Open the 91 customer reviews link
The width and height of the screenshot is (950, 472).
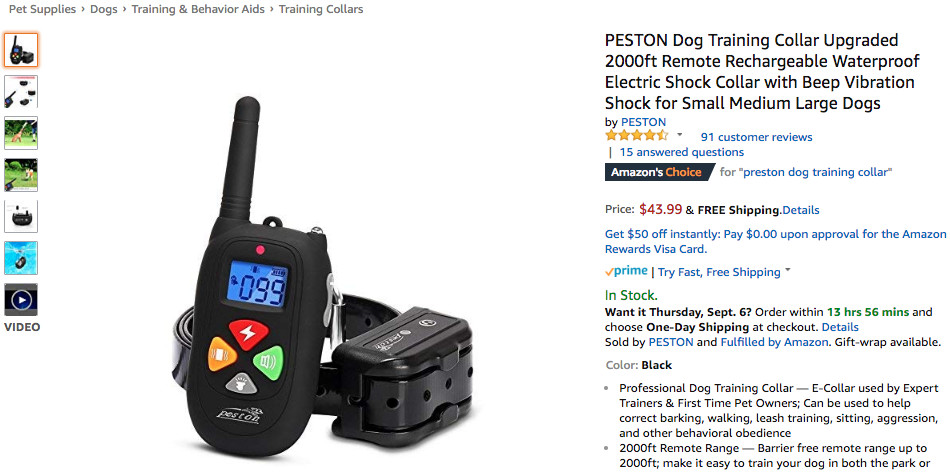pos(756,137)
